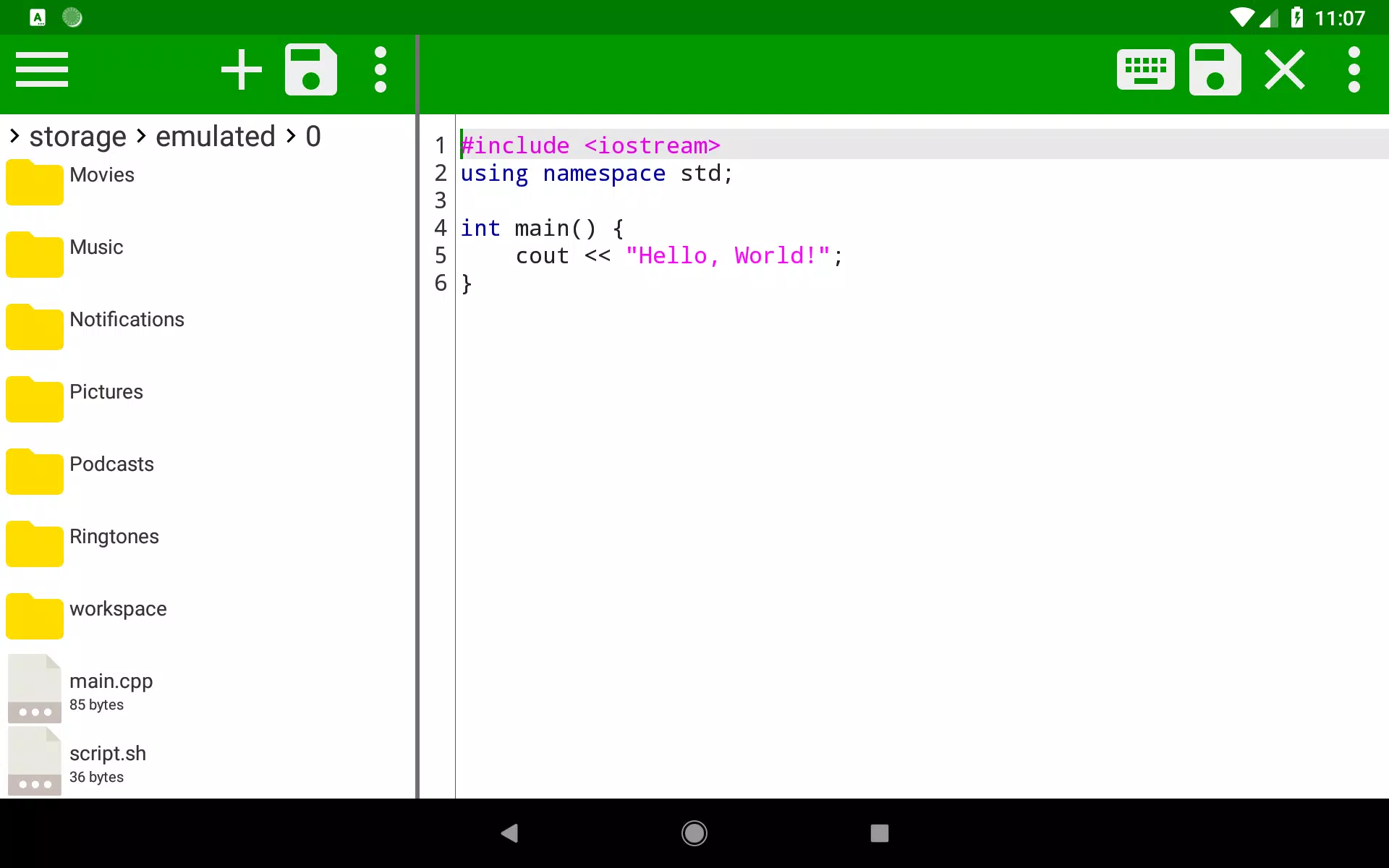
Task: Click the Movies folder icon
Action: (35, 182)
